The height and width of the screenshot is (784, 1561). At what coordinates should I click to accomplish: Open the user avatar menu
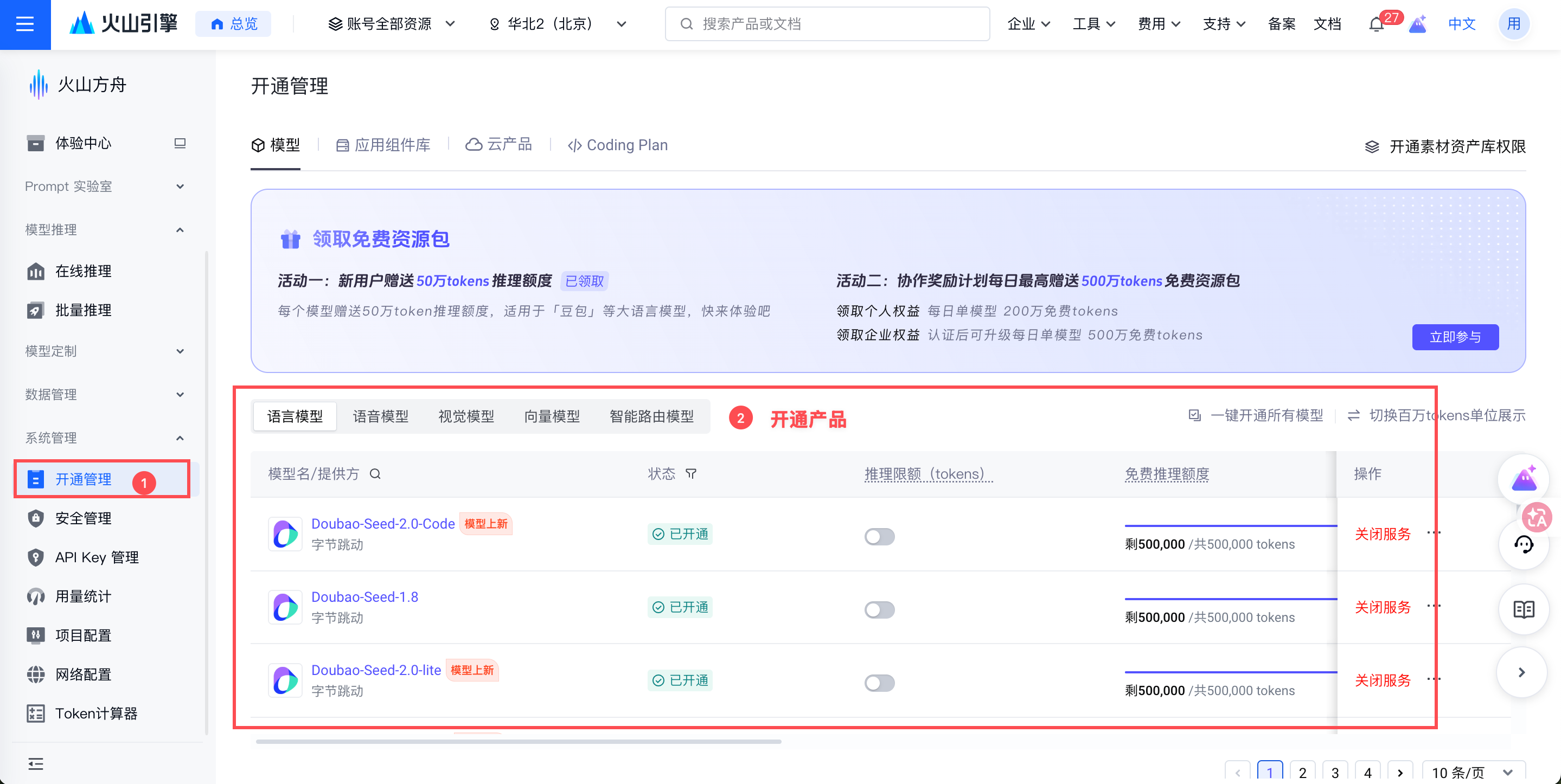point(1513,24)
